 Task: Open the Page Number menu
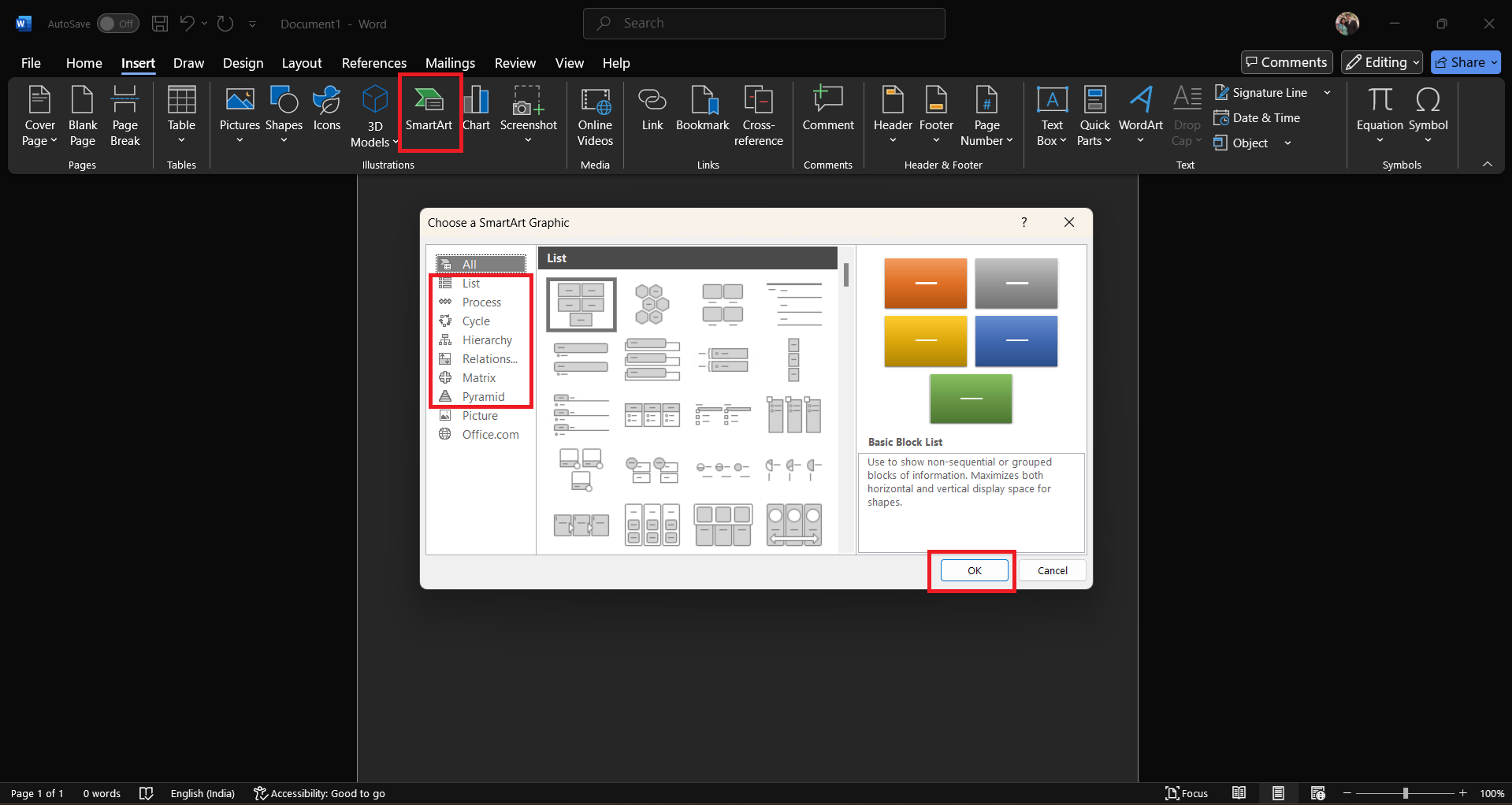pos(986,117)
